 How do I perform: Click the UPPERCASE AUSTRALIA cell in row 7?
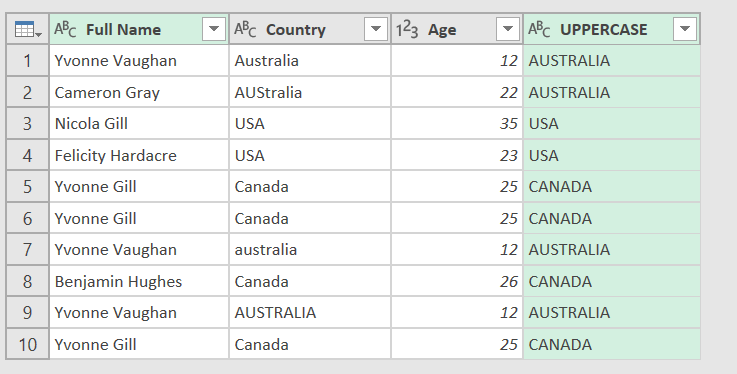[612, 249]
